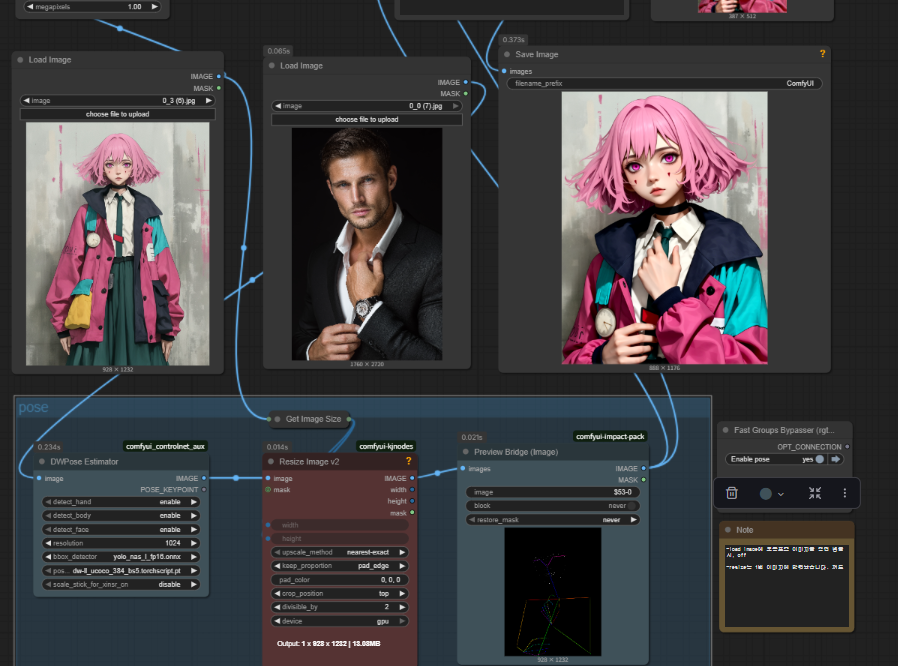Open the three-dot more options menu

click(845, 493)
